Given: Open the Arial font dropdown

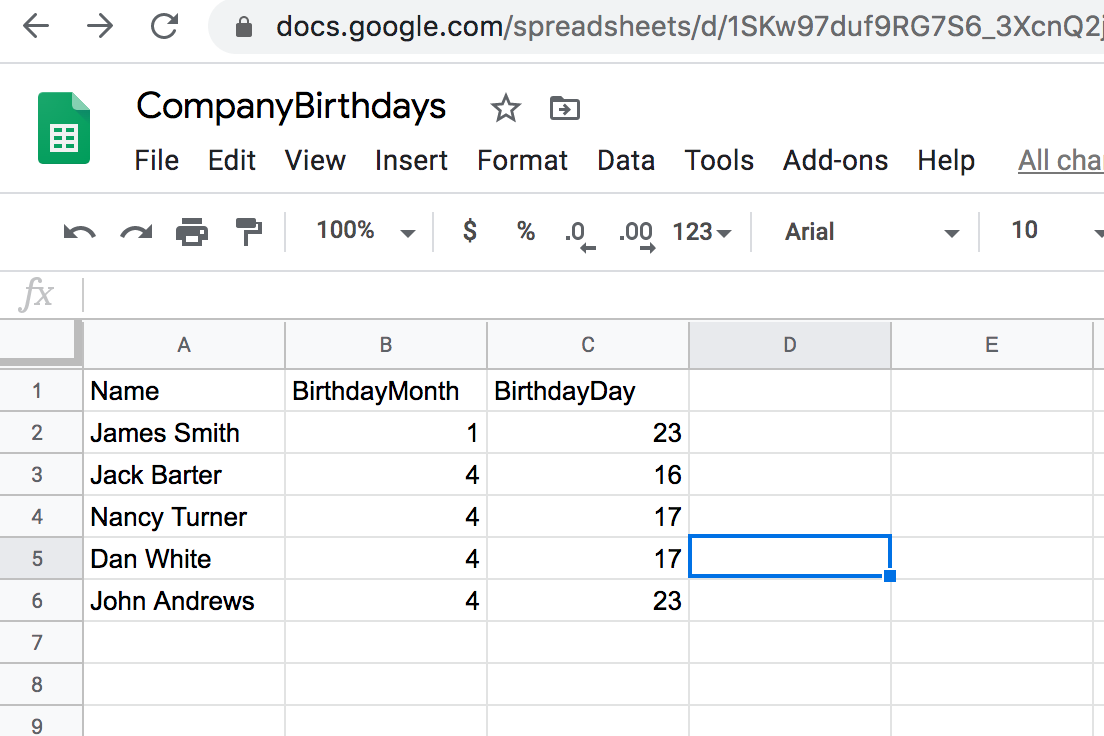Looking at the screenshot, I should pos(872,232).
